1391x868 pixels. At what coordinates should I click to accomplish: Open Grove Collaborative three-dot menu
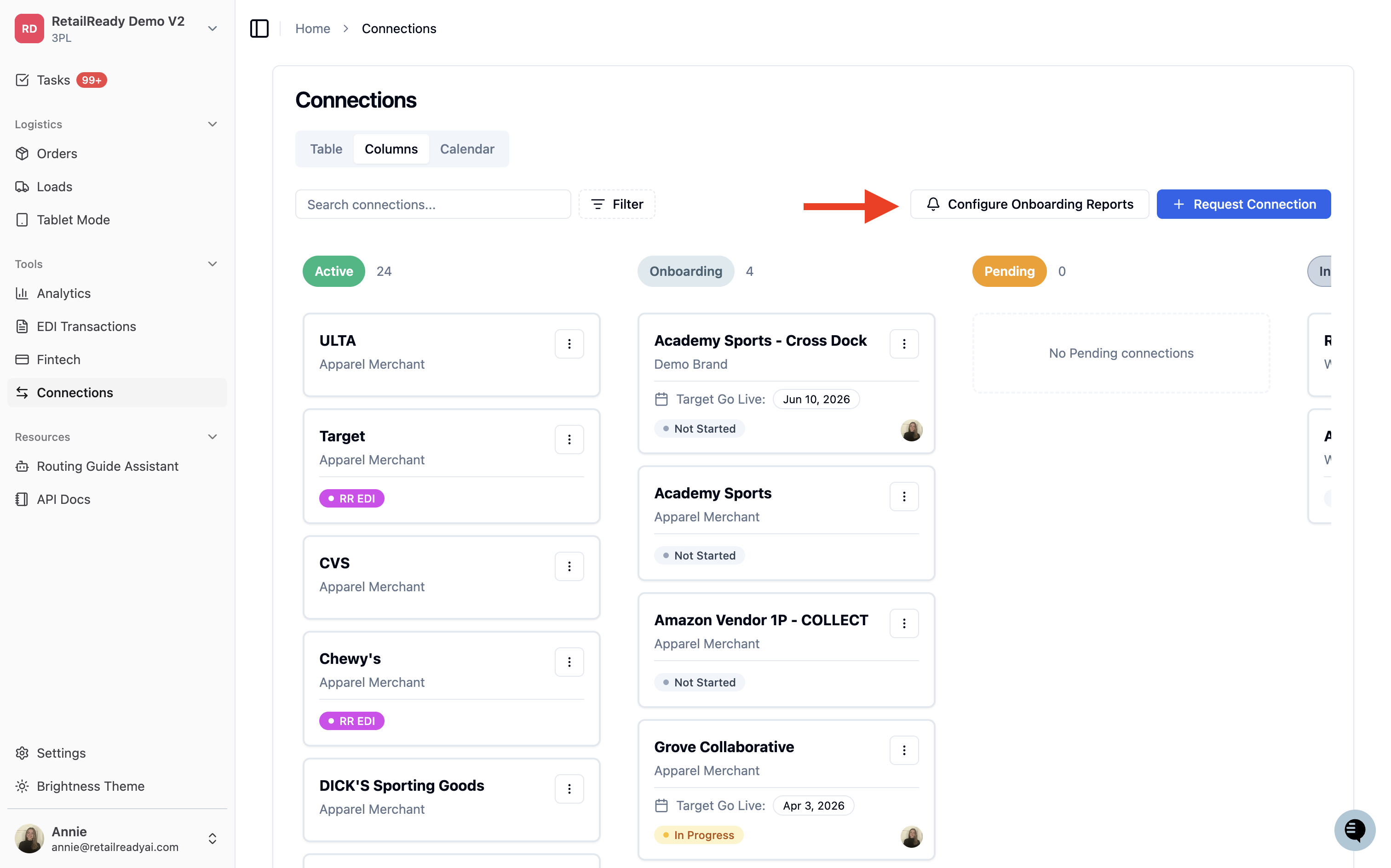(x=904, y=750)
